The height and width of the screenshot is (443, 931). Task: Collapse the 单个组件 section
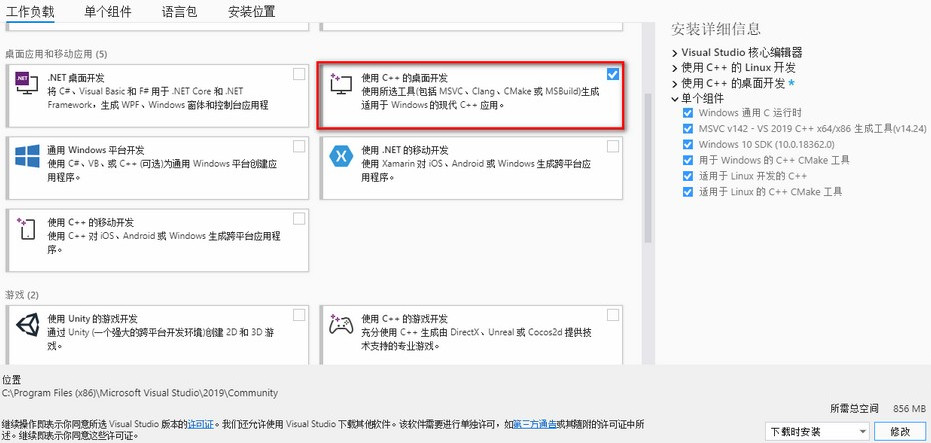click(675, 98)
